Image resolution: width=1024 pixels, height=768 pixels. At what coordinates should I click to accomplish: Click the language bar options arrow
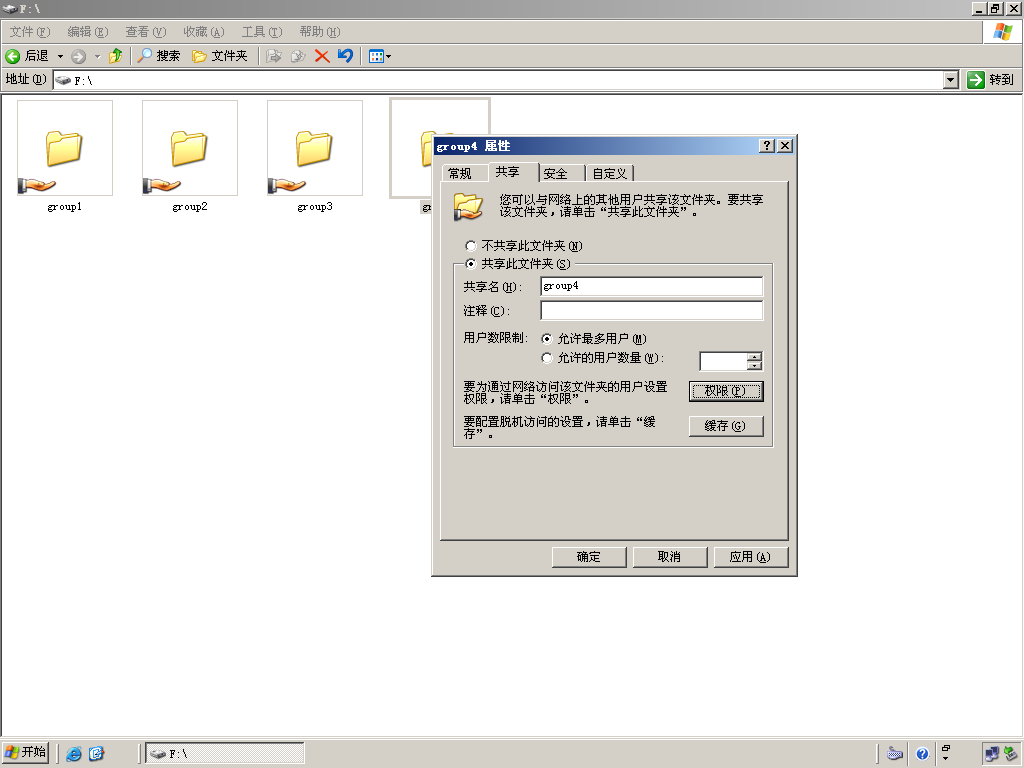pos(946,758)
